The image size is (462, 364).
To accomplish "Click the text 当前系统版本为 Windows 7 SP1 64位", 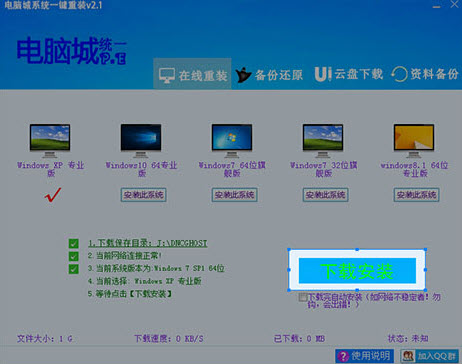I will (x=156, y=268).
